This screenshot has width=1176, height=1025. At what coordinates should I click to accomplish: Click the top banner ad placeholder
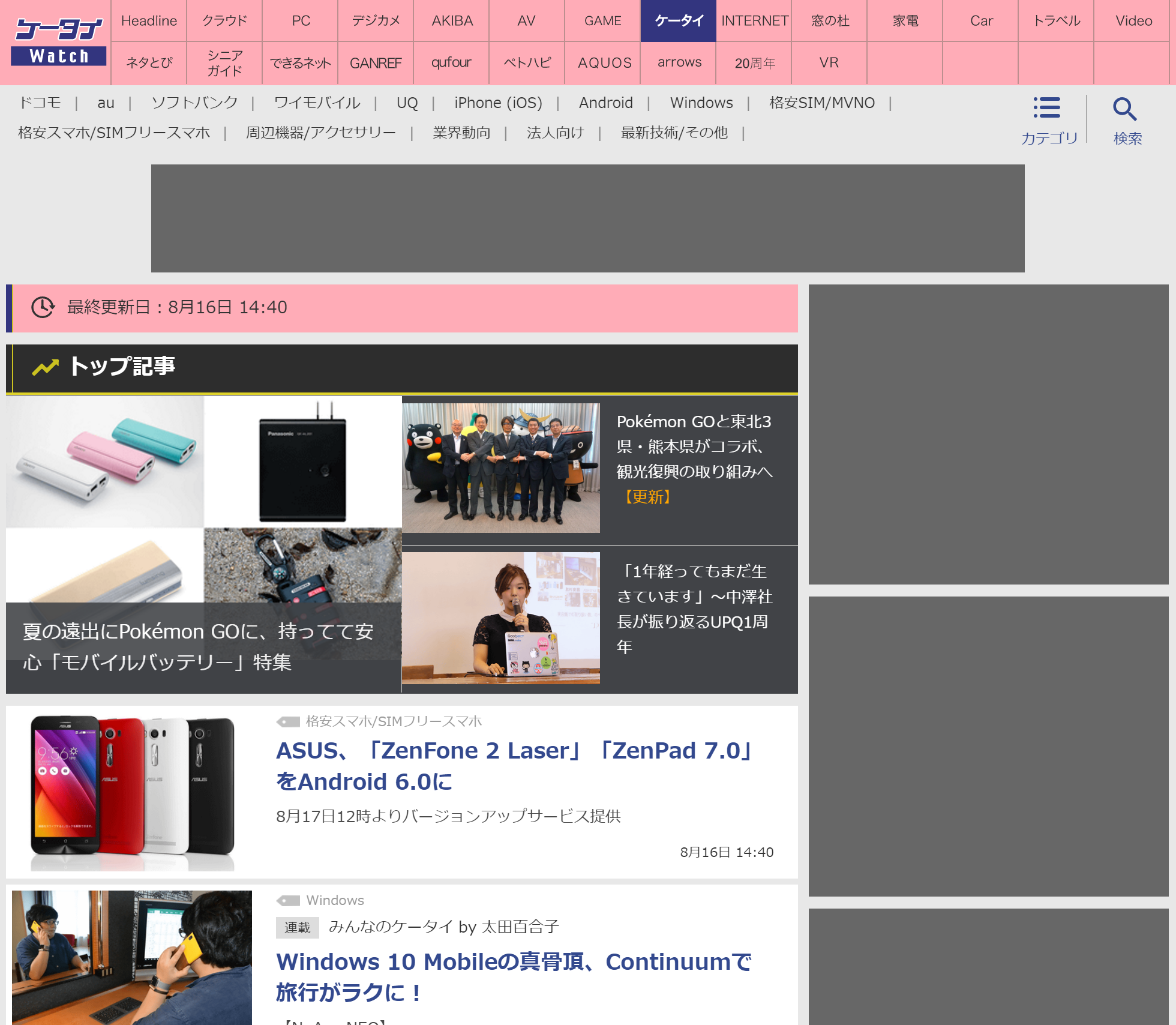pyautogui.click(x=588, y=218)
